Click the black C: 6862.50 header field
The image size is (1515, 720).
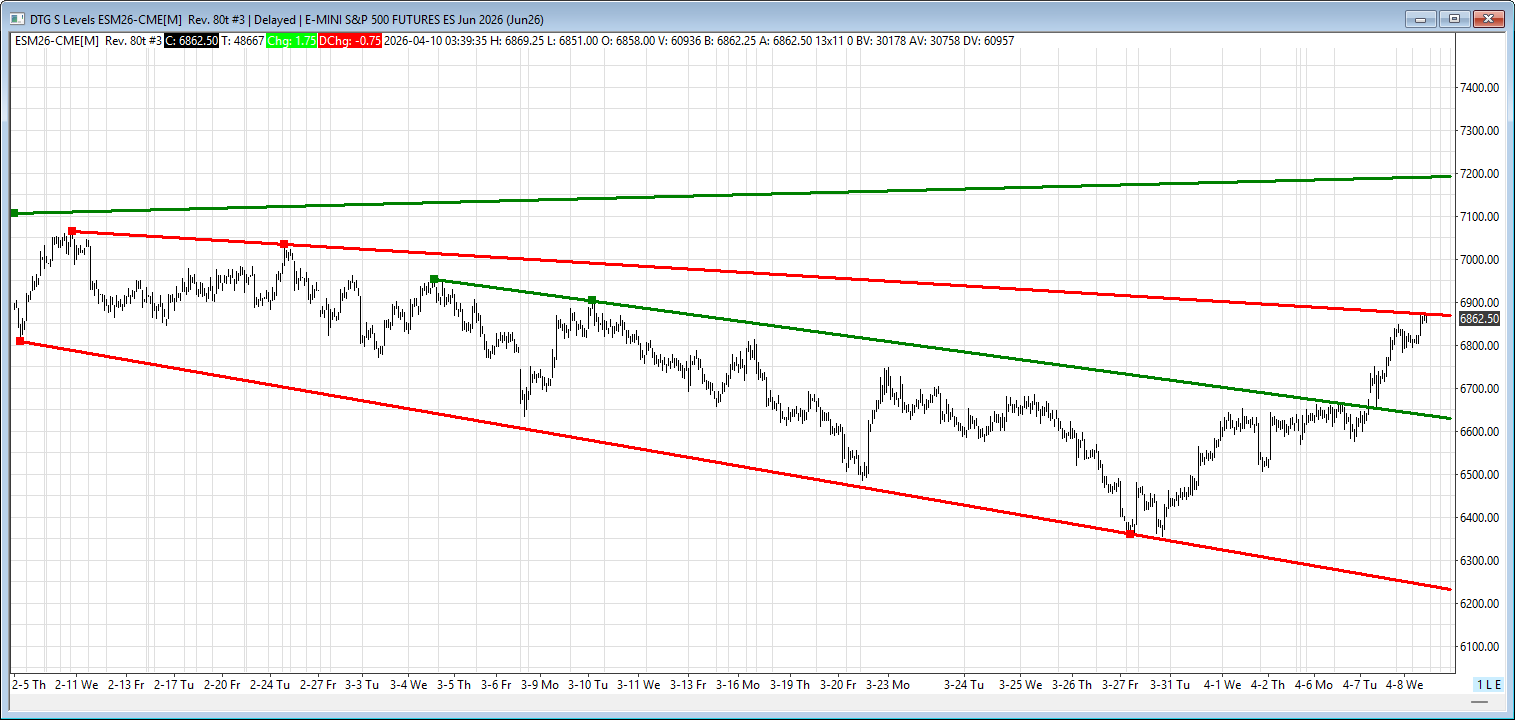pos(191,41)
